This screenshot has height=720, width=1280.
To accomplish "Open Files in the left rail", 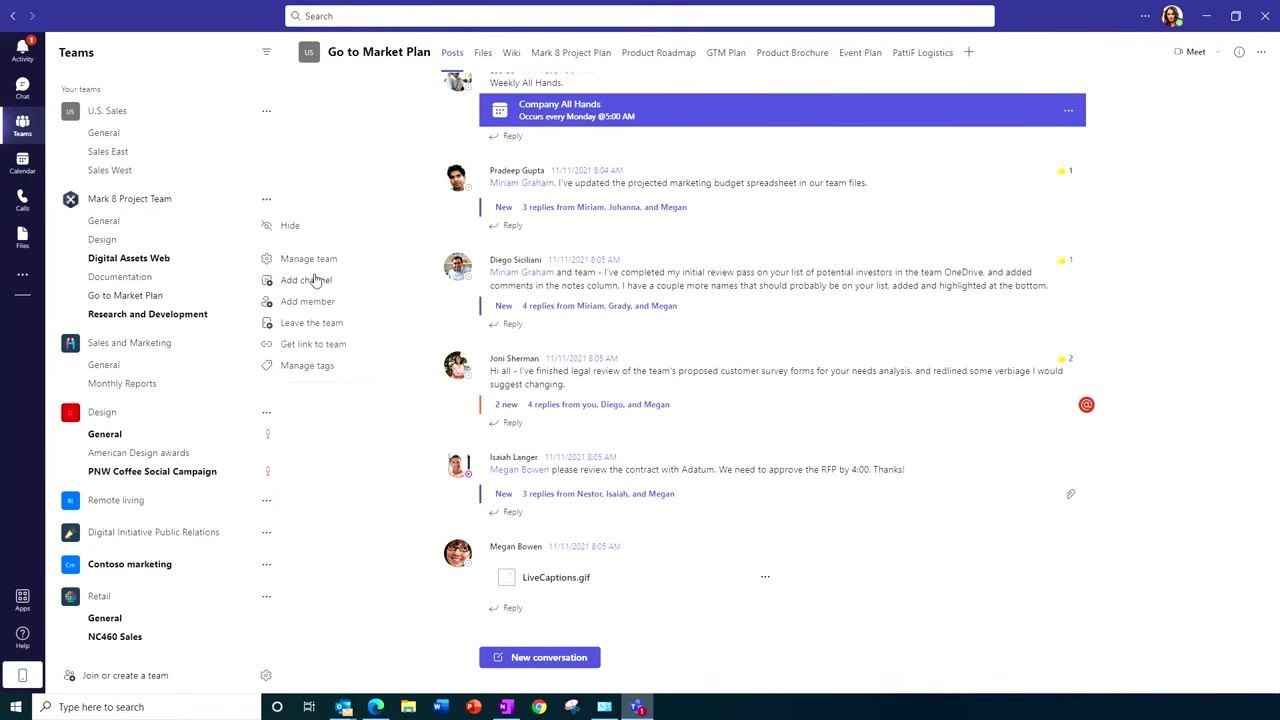I will [x=22, y=237].
